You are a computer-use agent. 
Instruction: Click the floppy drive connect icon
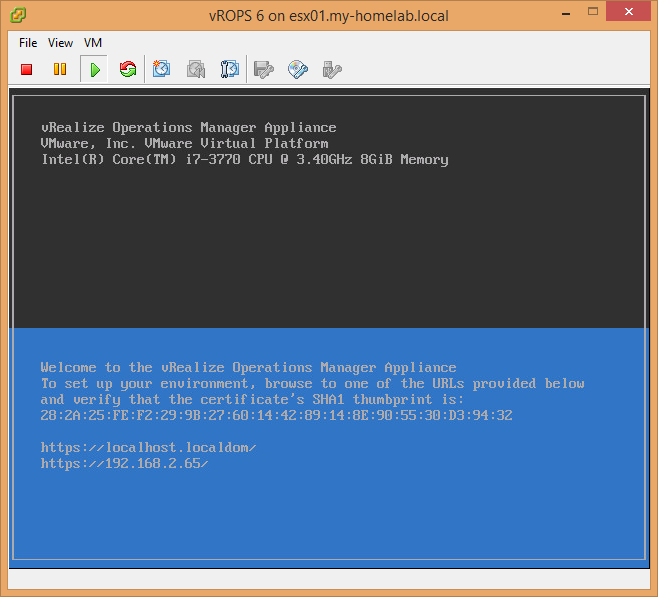[x=264, y=69]
